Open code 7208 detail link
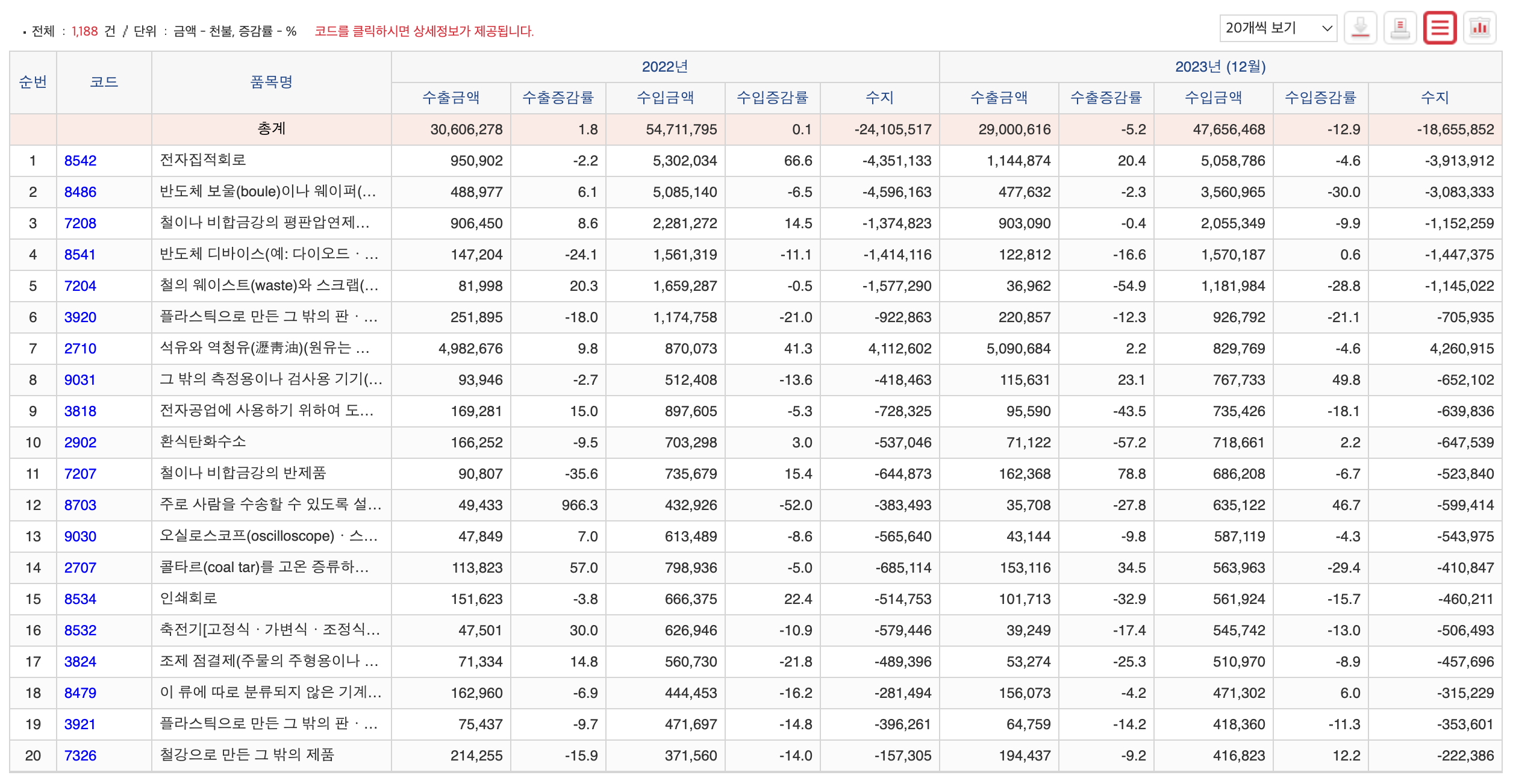1513x784 pixels. click(80, 223)
